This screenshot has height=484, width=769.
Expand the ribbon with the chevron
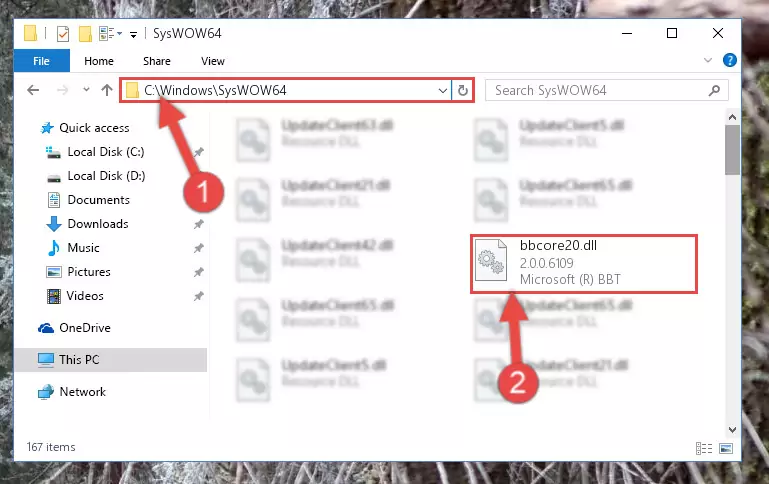point(708,60)
